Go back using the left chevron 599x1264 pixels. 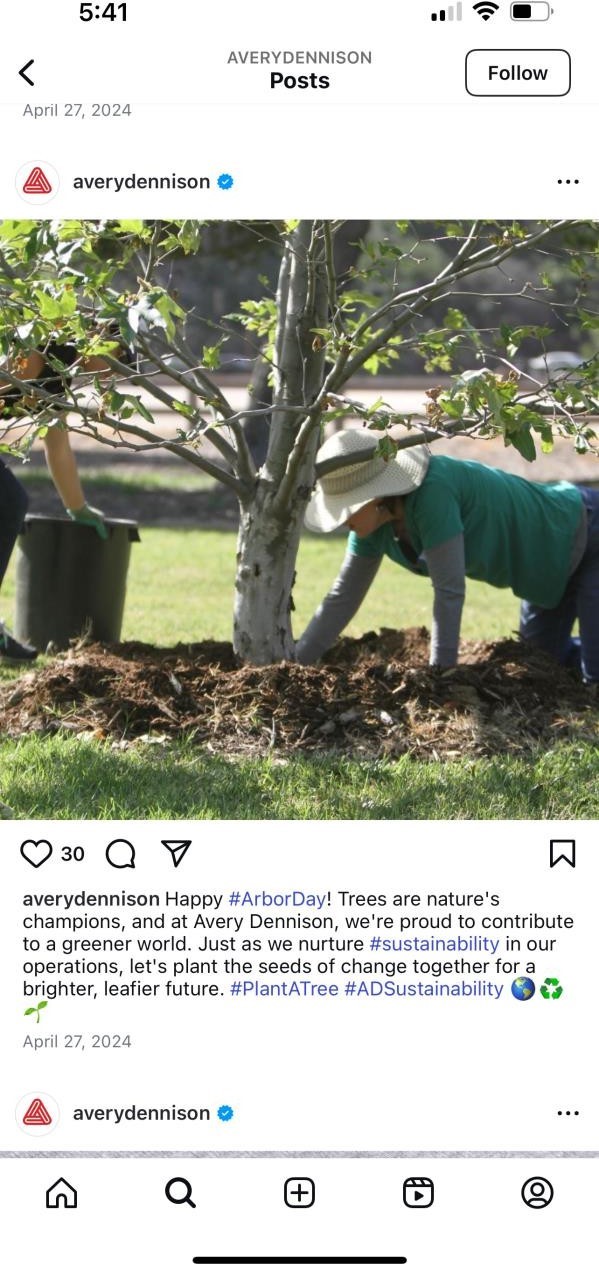pyautogui.click(x=27, y=73)
